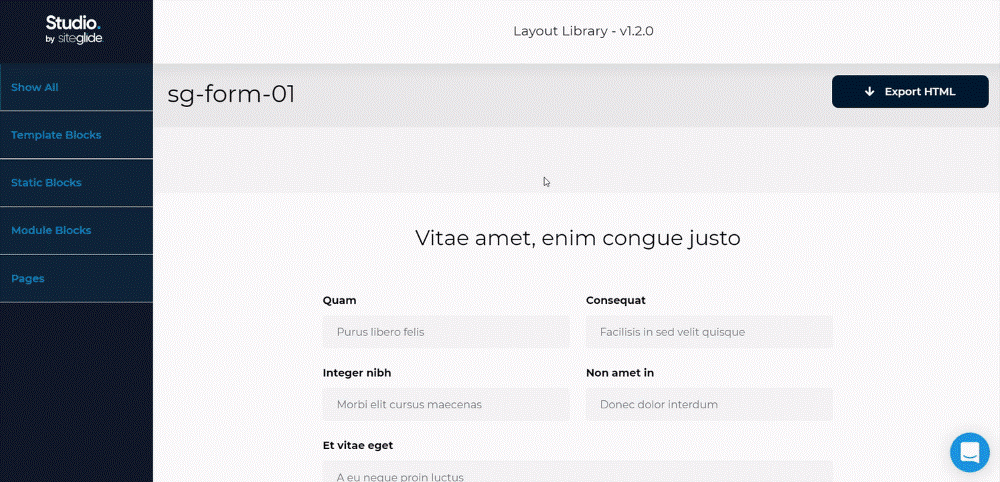Click the Quam field label
Screen dimensions: 1000x482
click(x=340, y=300)
